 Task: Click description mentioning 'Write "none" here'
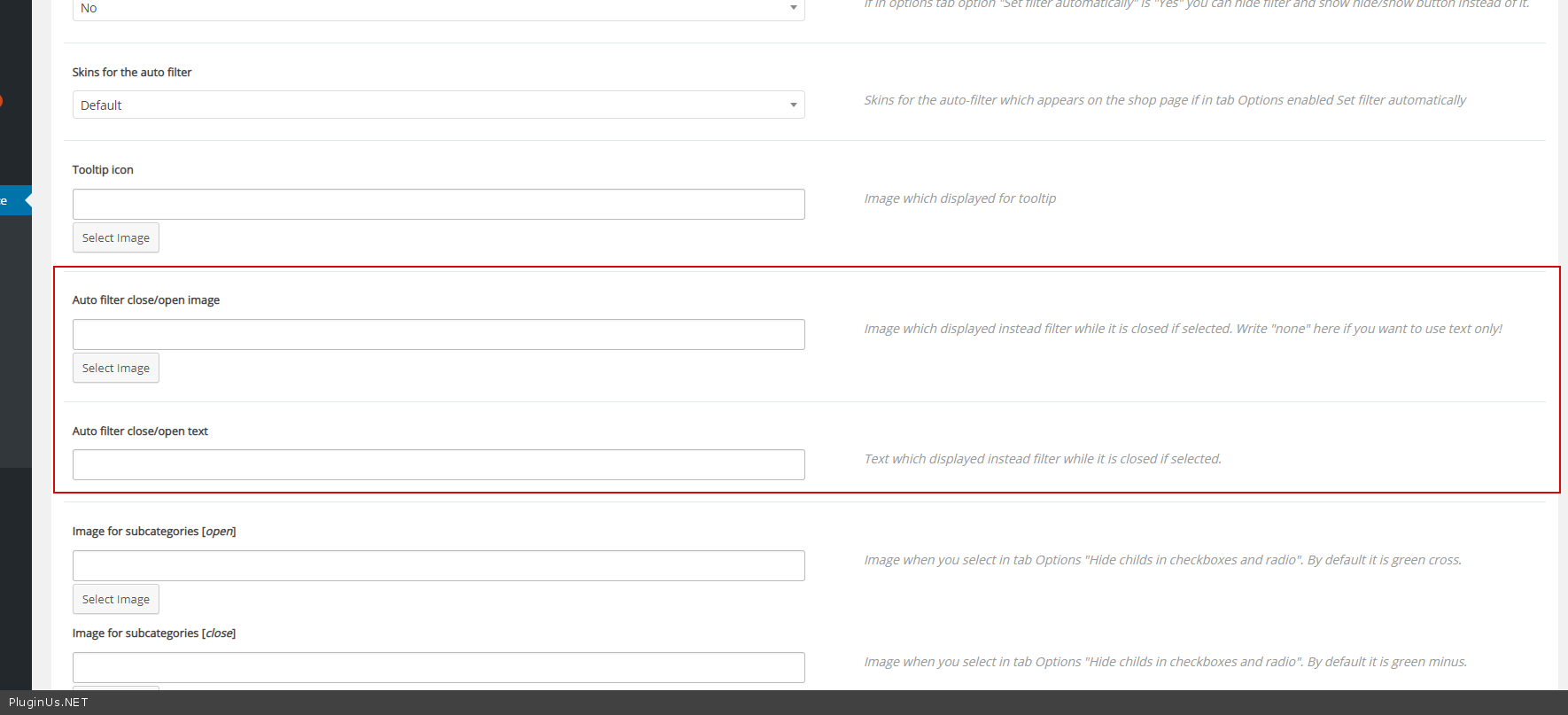[x=1184, y=329]
